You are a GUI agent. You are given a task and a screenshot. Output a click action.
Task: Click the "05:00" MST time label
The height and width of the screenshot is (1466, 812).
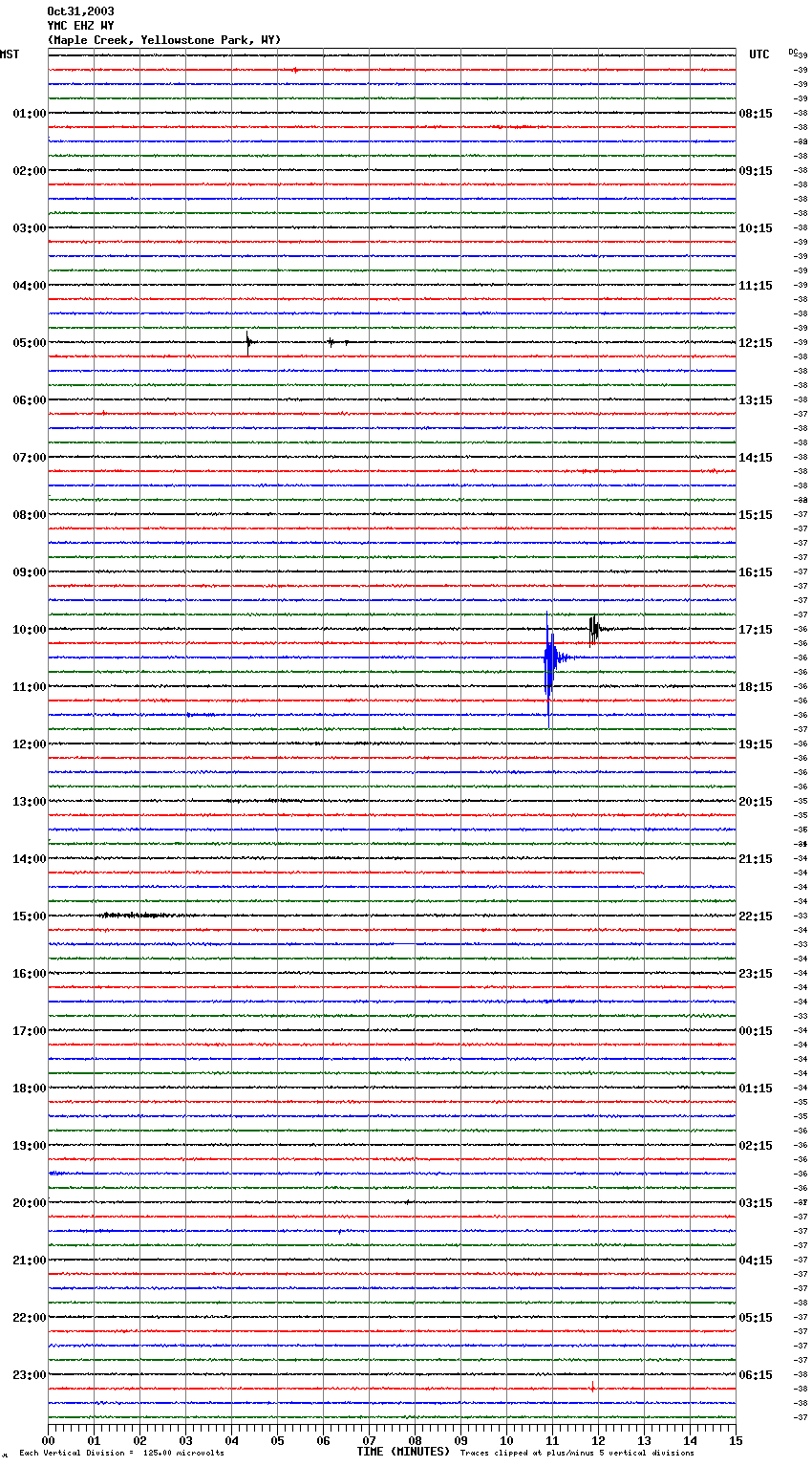tap(29, 343)
